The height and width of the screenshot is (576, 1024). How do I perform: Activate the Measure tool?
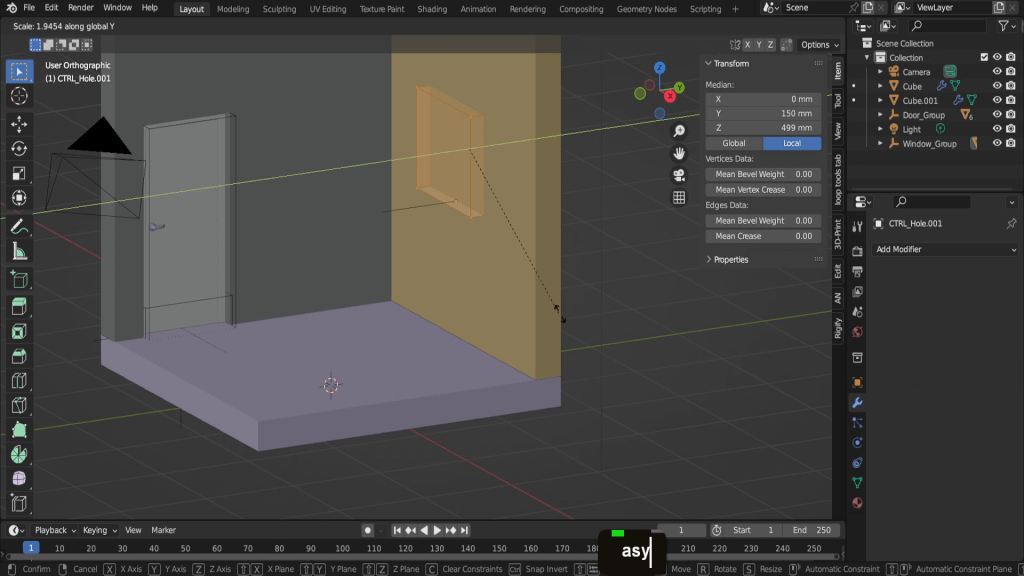coord(18,252)
